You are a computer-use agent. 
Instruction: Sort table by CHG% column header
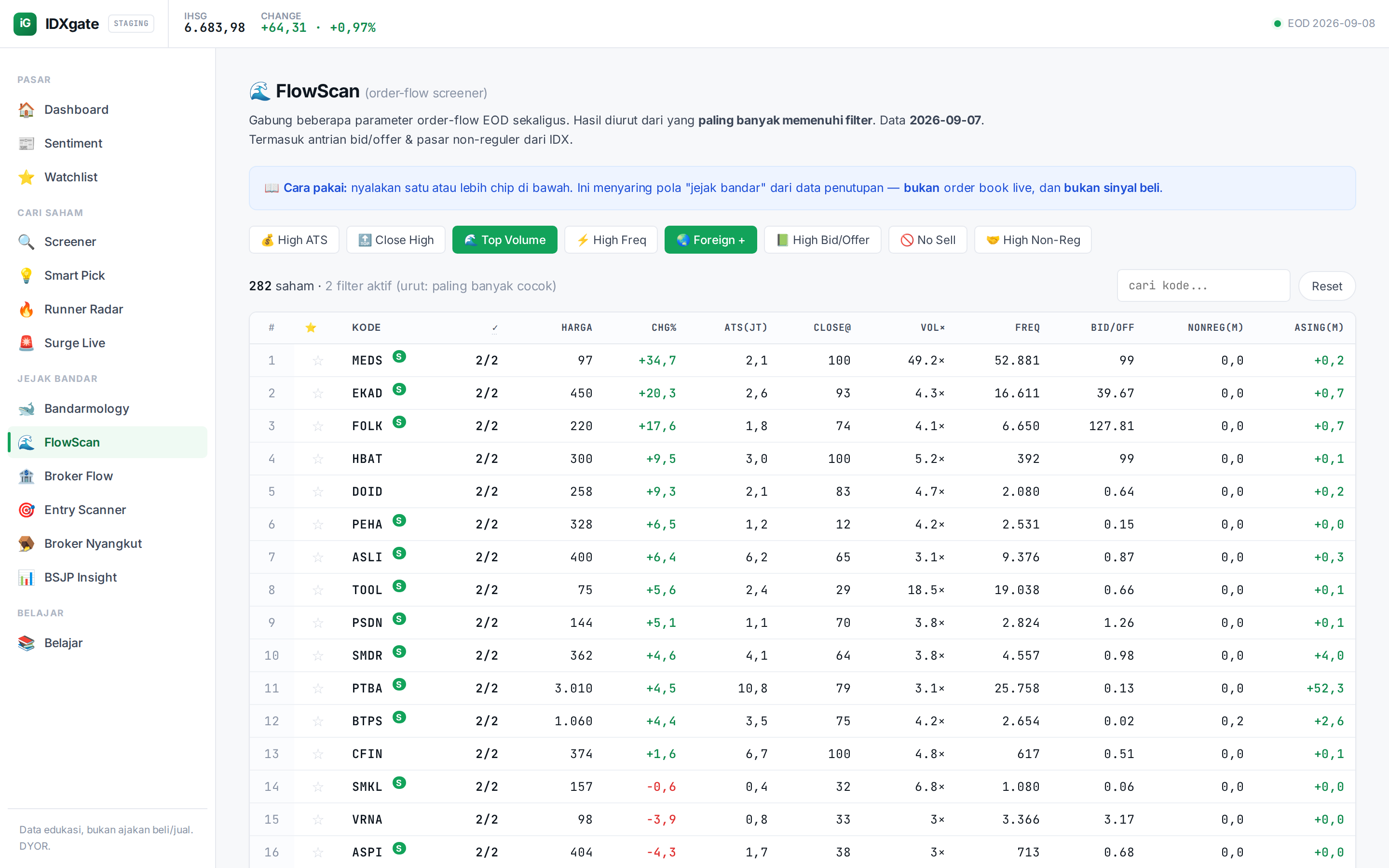pyautogui.click(x=664, y=328)
